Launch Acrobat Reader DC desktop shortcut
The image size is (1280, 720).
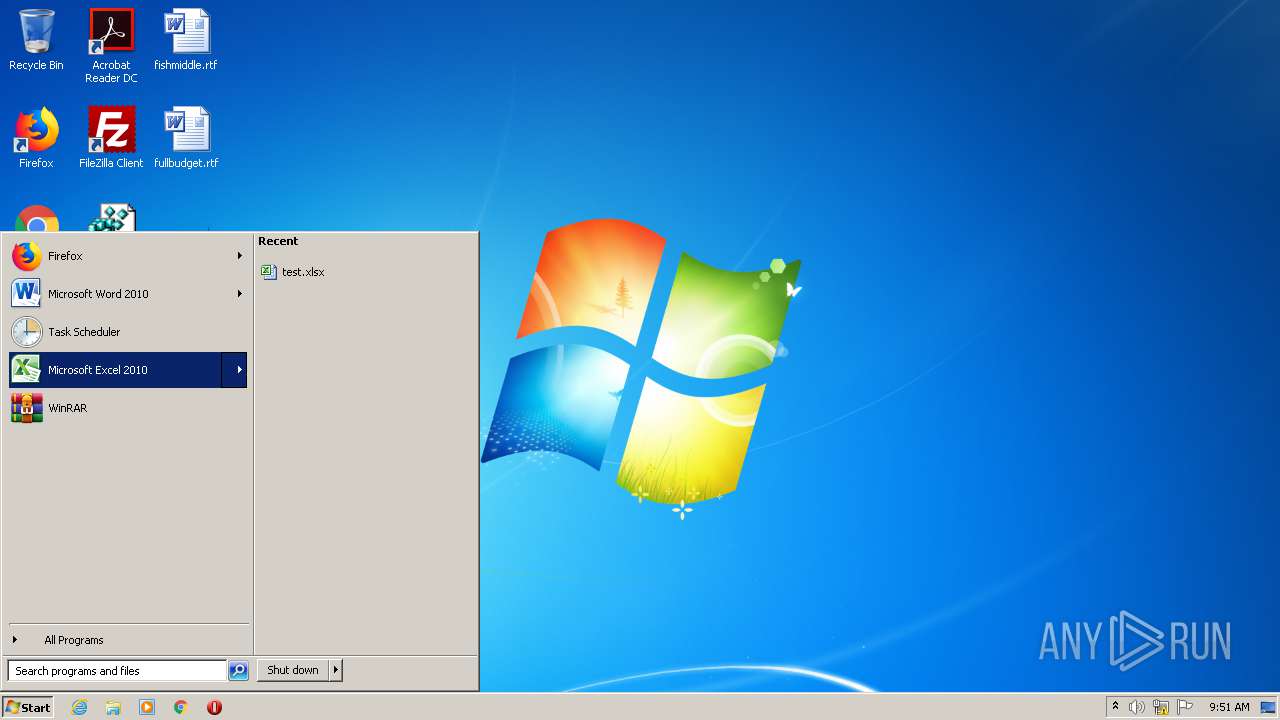[x=111, y=45]
